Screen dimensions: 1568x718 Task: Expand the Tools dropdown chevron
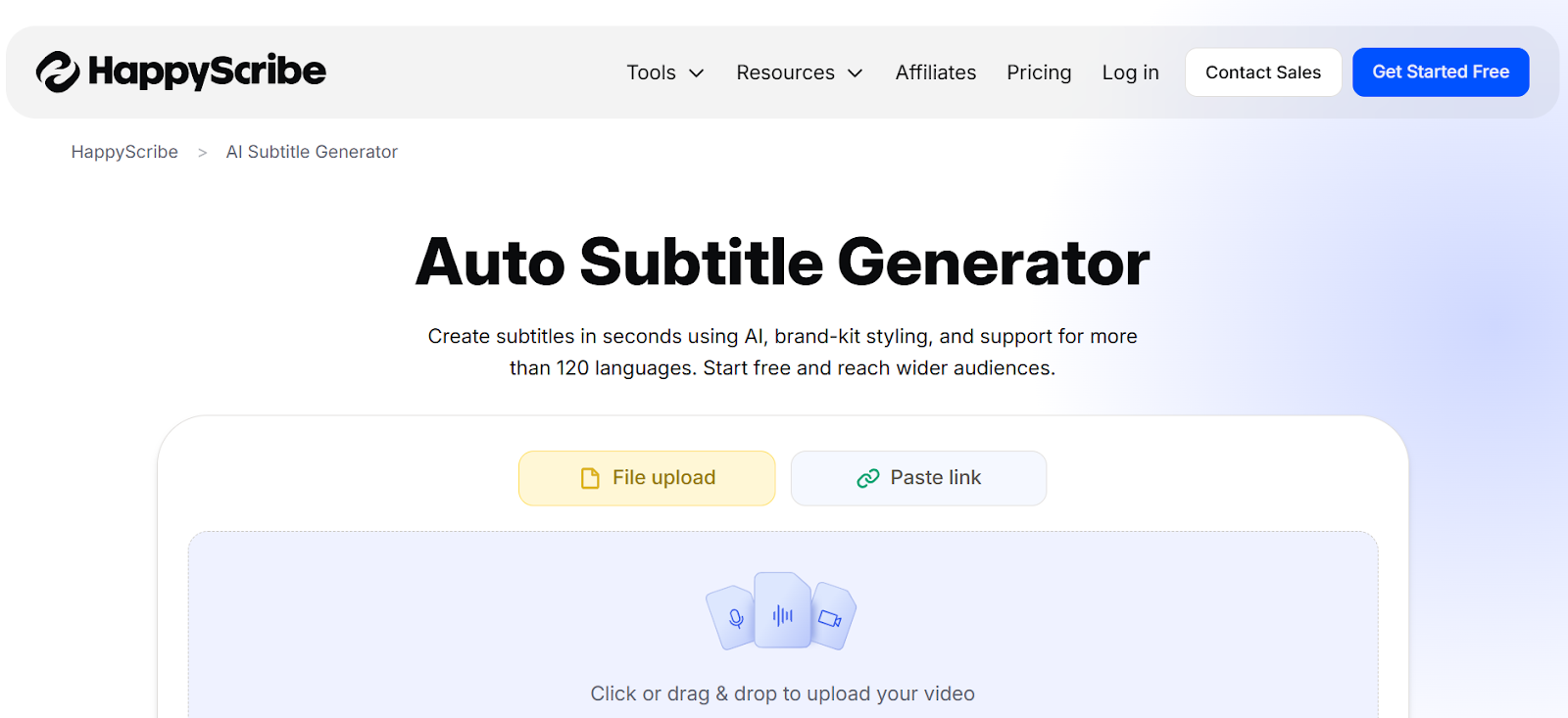tap(697, 73)
